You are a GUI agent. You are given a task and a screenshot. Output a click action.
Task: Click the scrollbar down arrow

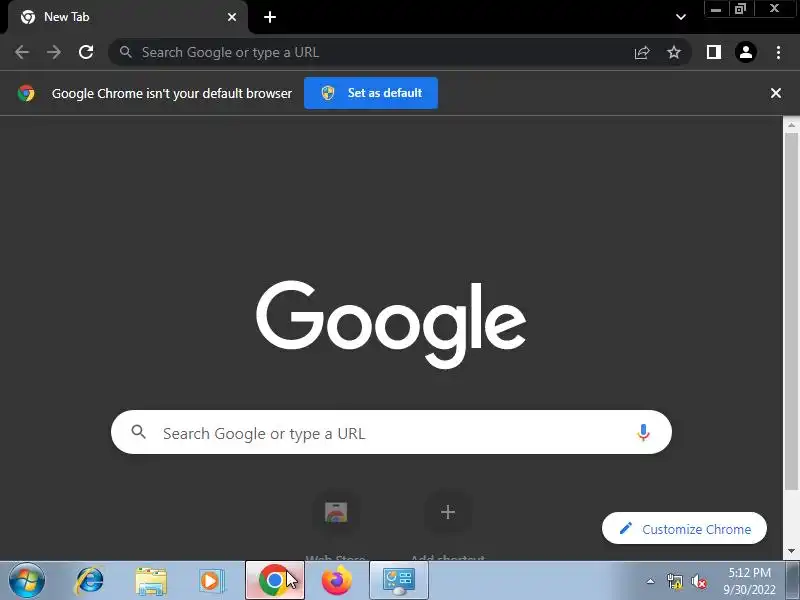[x=791, y=551]
